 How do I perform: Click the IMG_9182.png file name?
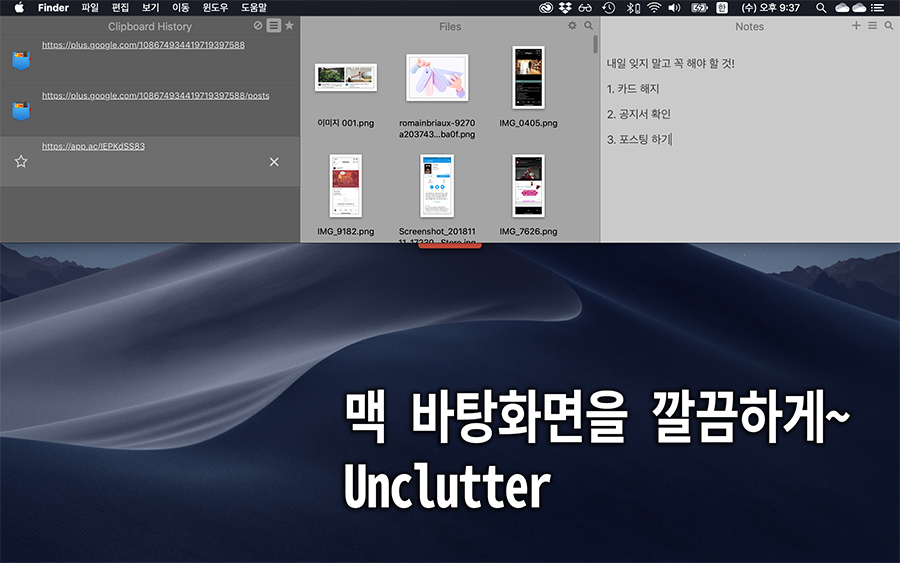point(346,231)
